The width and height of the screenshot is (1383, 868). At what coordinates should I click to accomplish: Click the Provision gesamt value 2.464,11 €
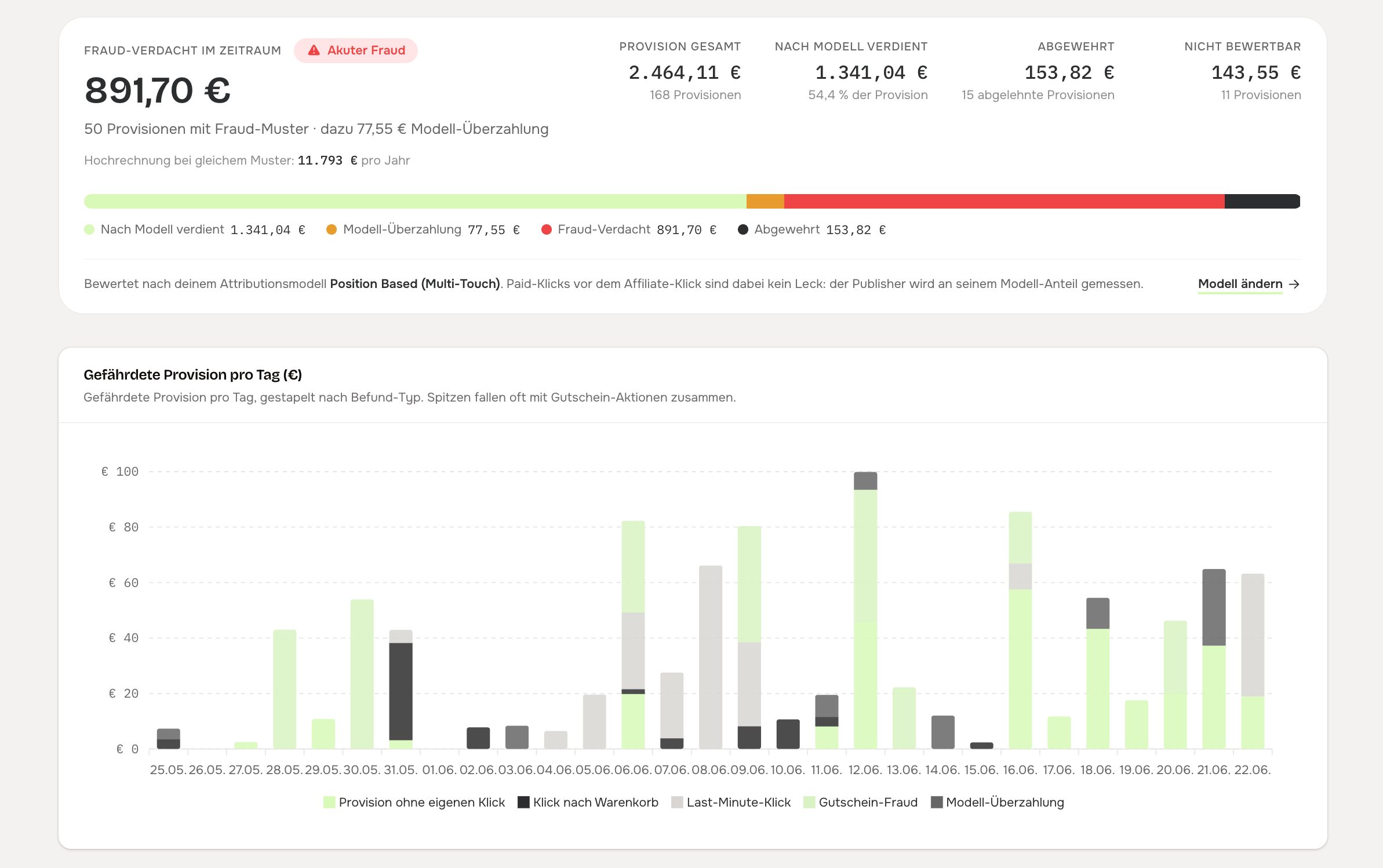pyautogui.click(x=685, y=72)
